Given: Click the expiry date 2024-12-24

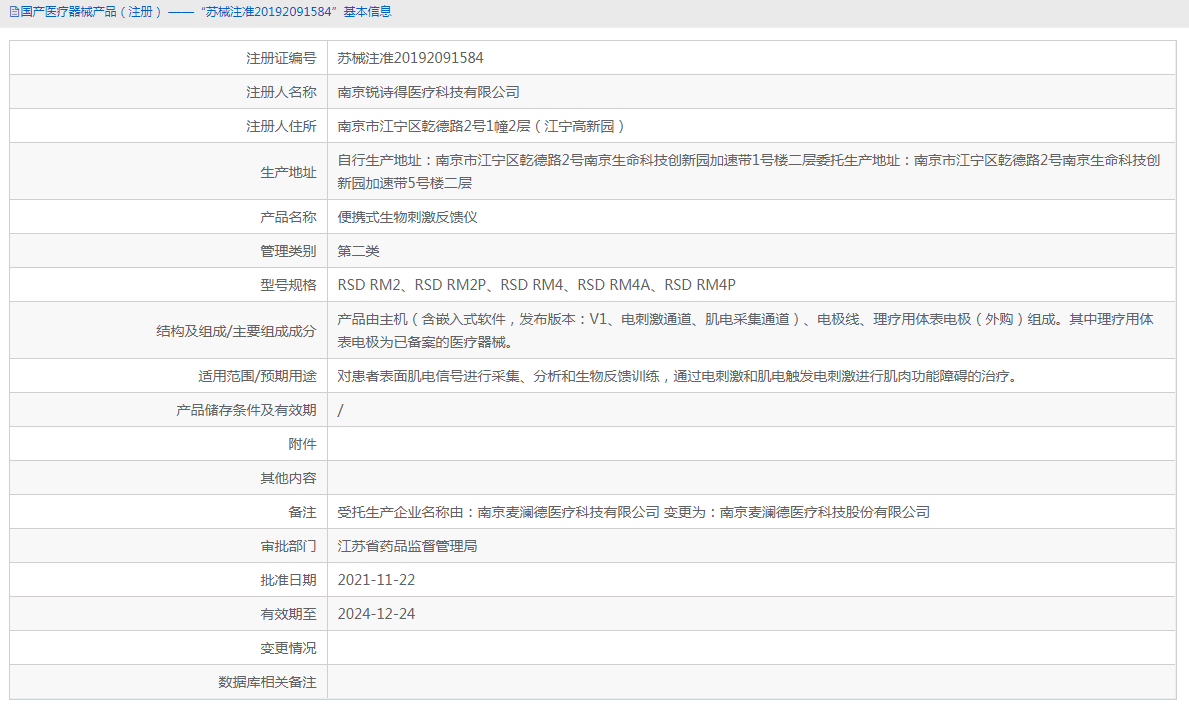Looking at the screenshot, I should tap(378, 613).
